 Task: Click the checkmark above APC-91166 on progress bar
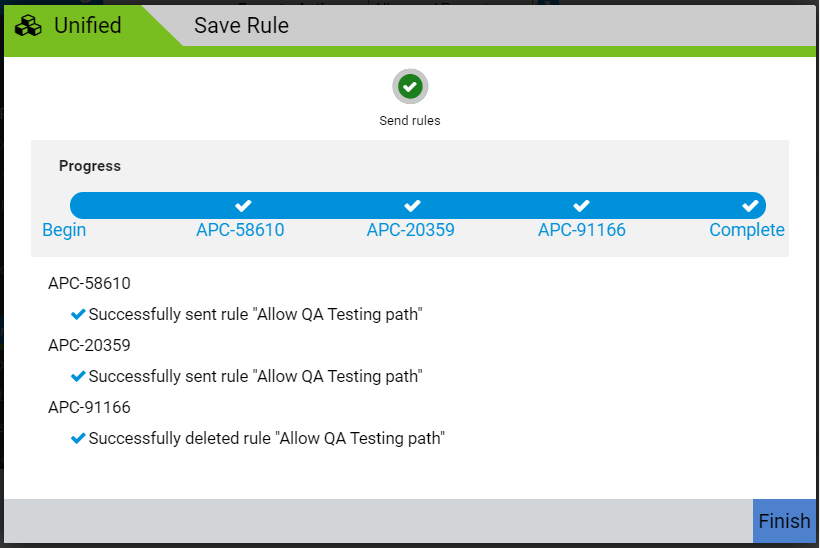click(581, 206)
